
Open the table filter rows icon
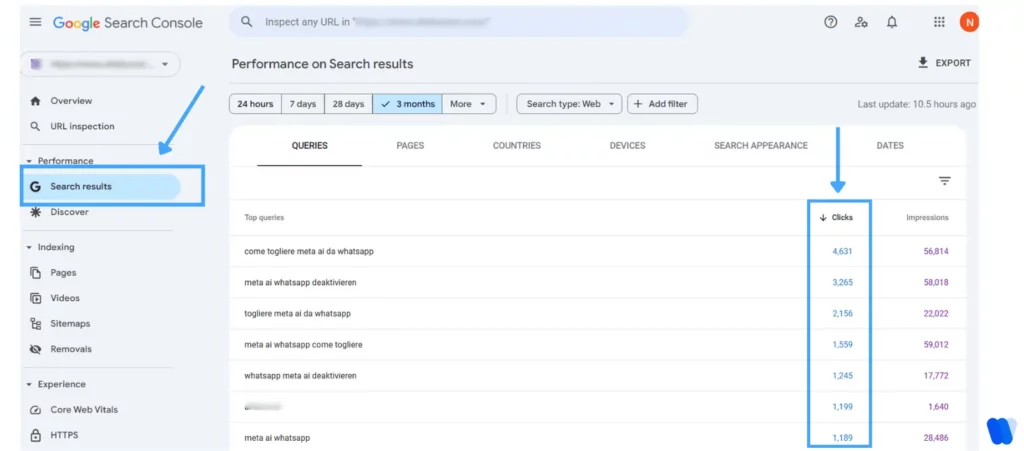point(944,181)
